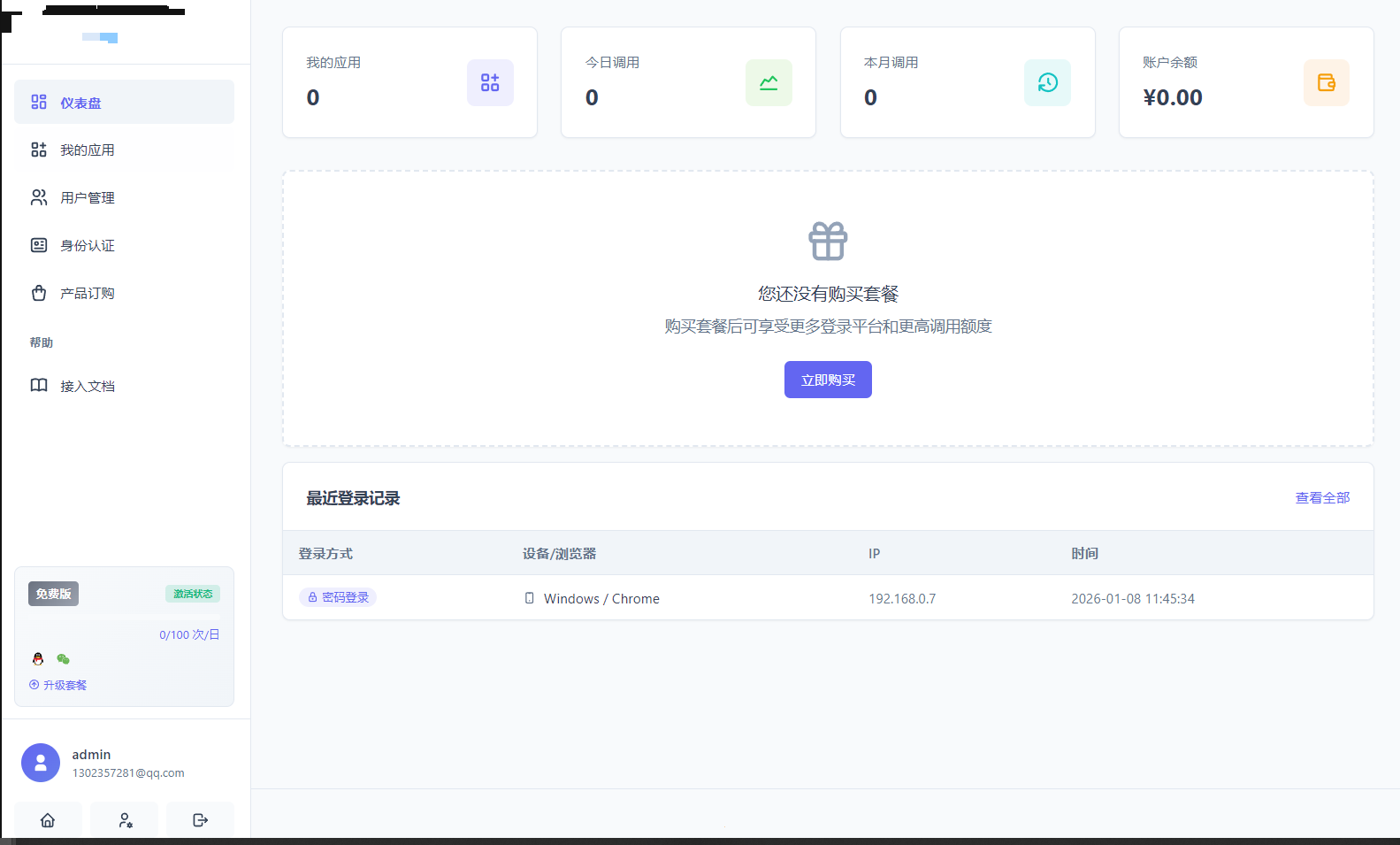
Task: Click the admin user avatar
Action: [41, 763]
